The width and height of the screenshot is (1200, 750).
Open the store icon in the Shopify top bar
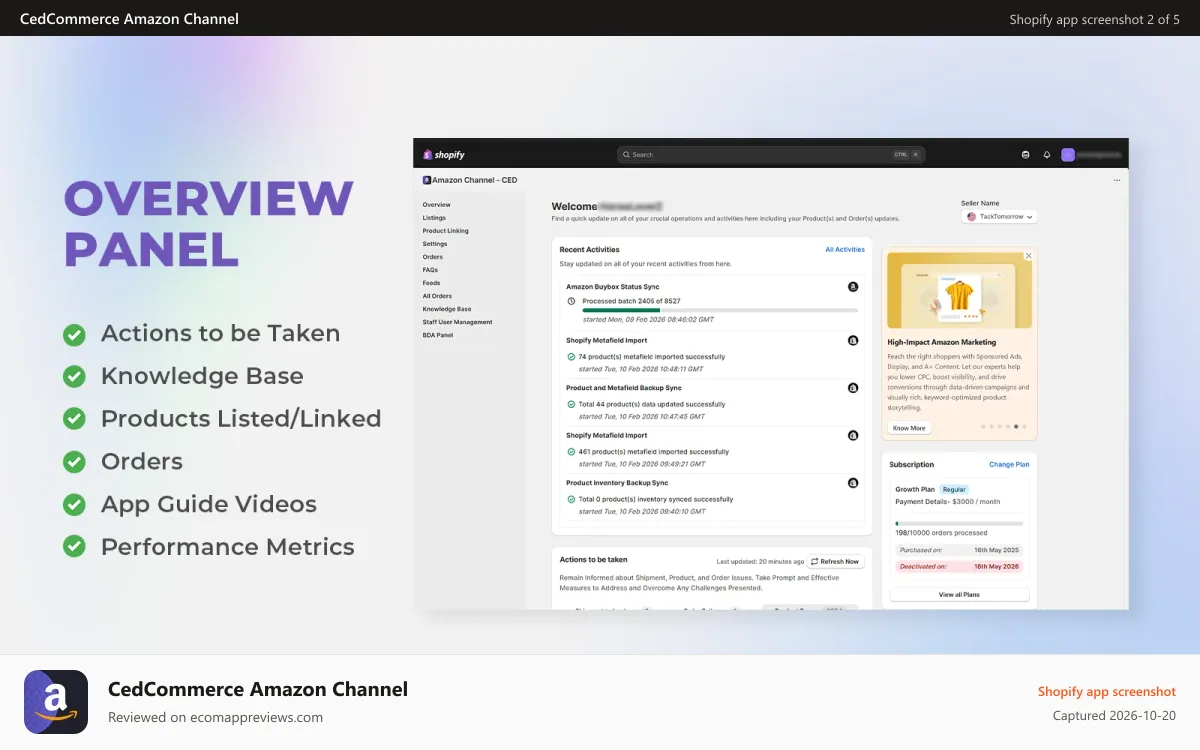pyautogui.click(x=1025, y=155)
